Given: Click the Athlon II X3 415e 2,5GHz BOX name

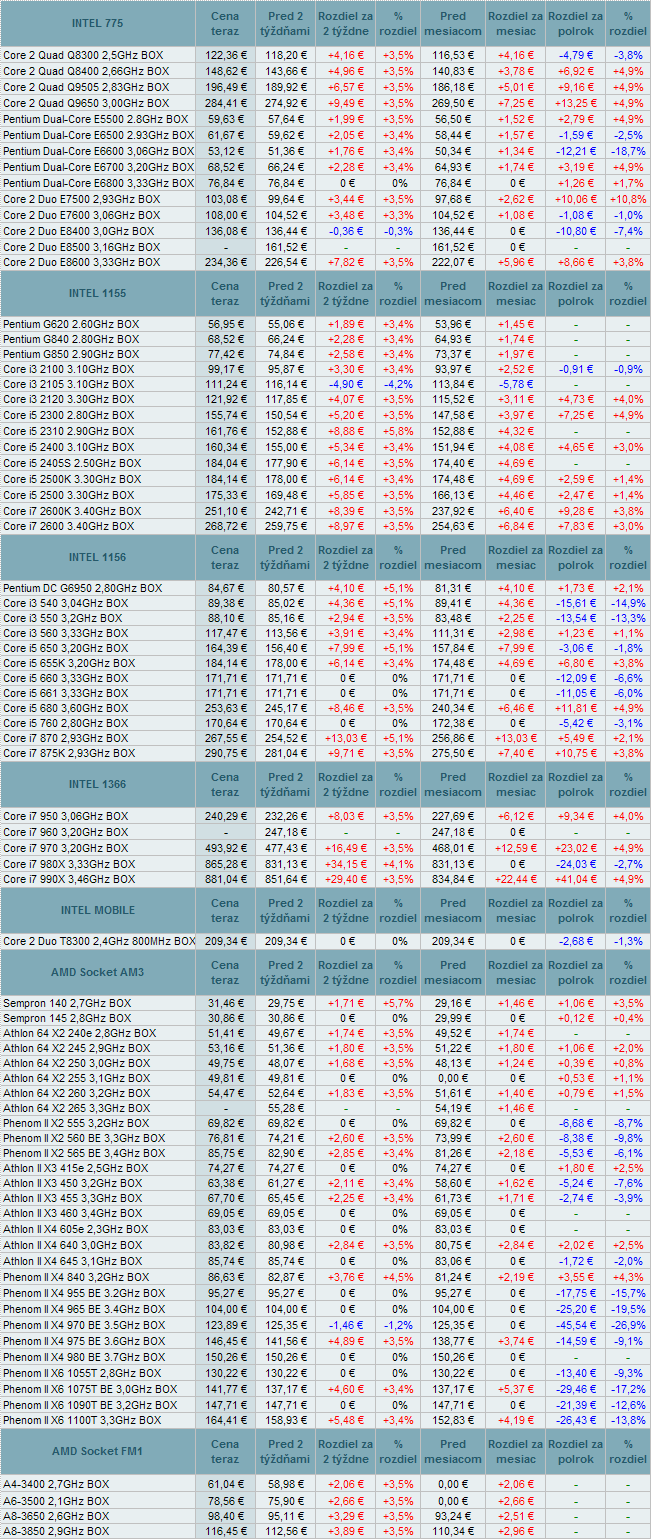Looking at the screenshot, I should click(77, 1169).
